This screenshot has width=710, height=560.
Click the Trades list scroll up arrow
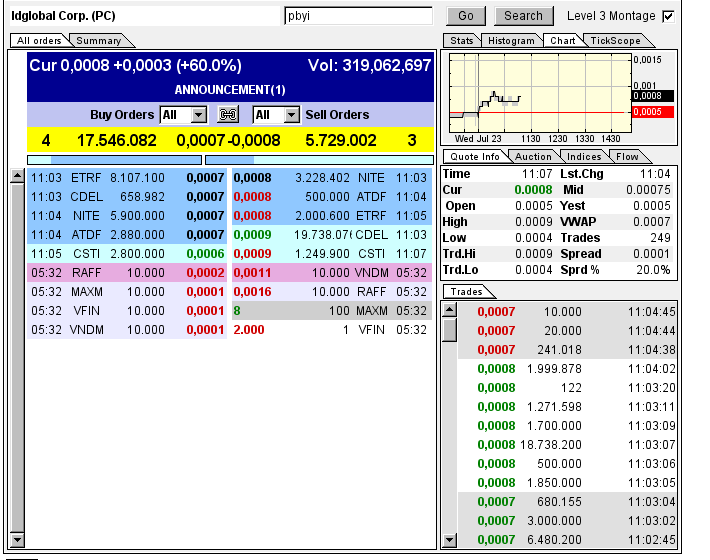[450, 309]
